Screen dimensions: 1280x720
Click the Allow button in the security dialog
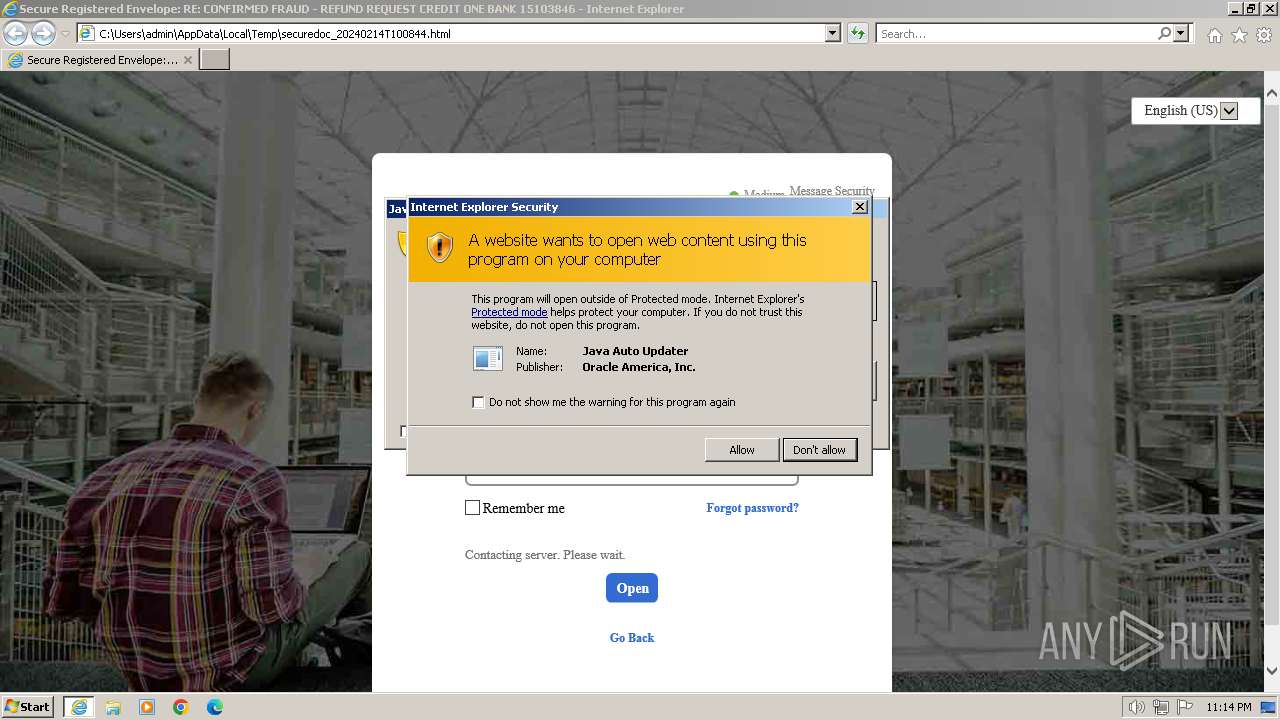click(x=741, y=450)
